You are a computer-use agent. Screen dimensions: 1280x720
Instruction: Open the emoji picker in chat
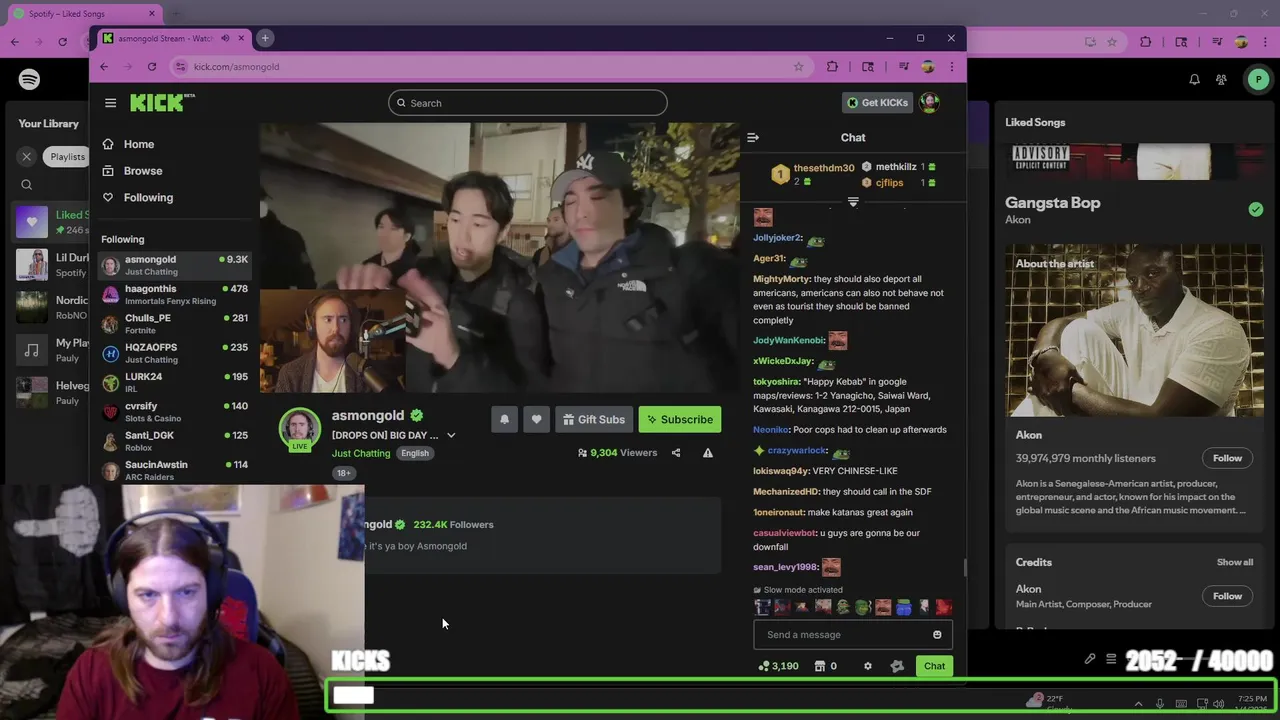[x=937, y=635]
